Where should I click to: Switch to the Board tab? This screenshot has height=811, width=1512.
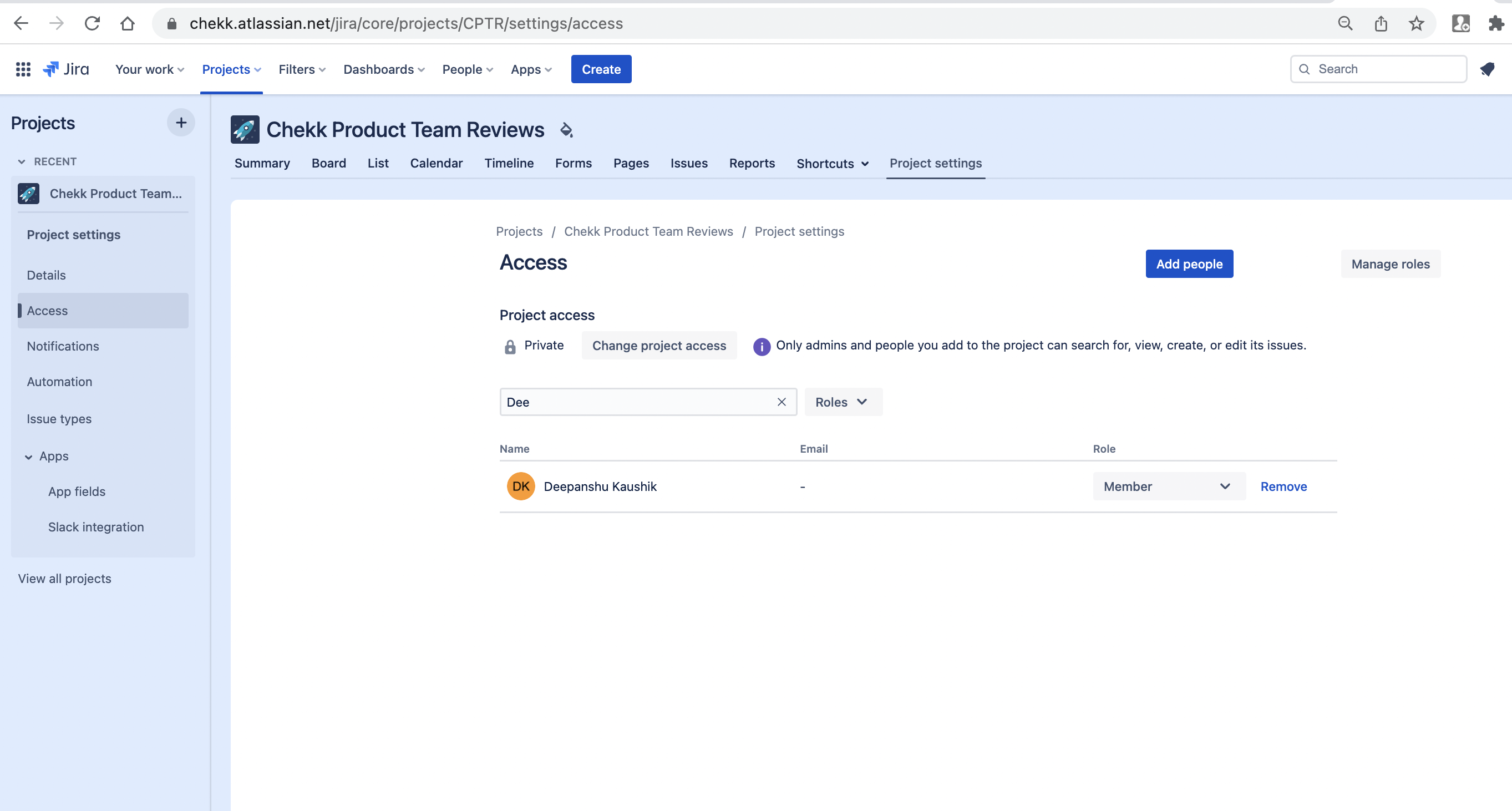[329, 163]
